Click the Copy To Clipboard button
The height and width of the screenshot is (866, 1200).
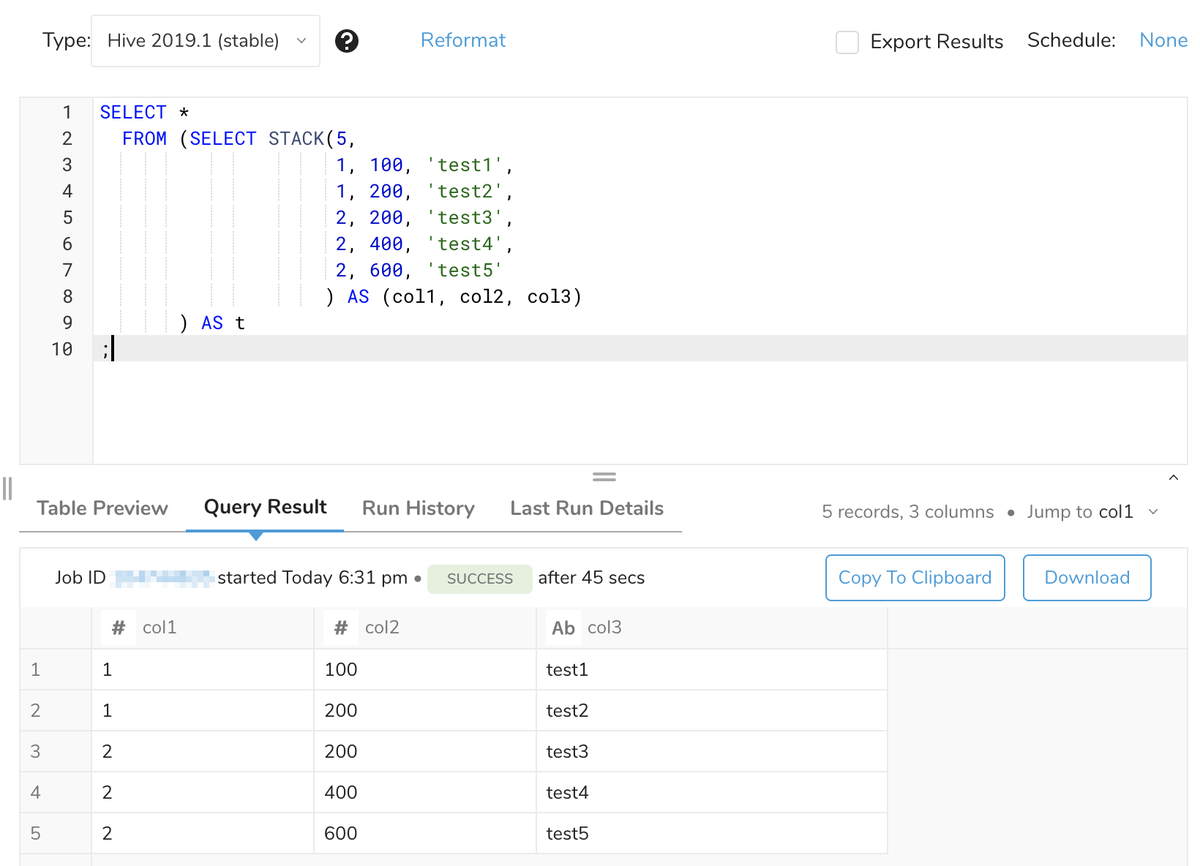(x=914, y=577)
